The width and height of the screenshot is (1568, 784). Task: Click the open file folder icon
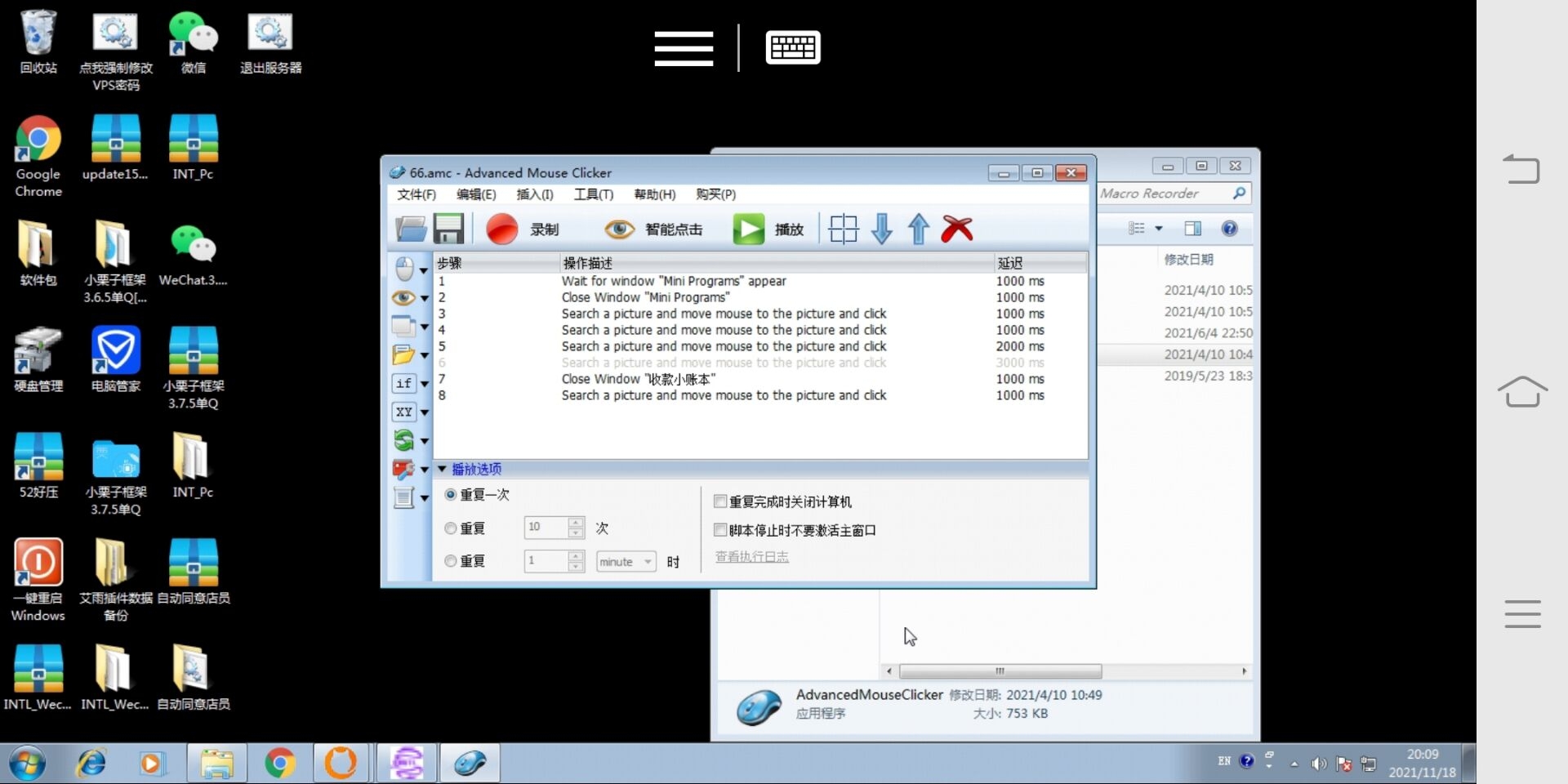[x=411, y=229]
